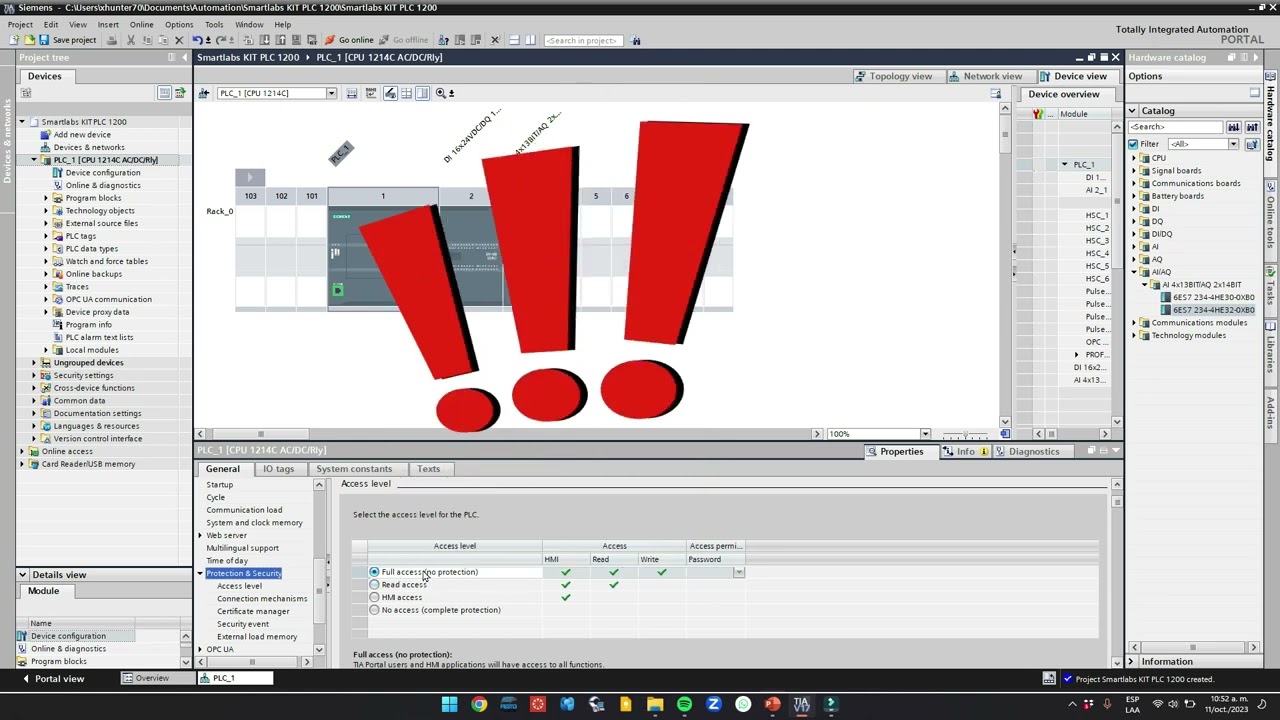Select the Read access radio button
The height and width of the screenshot is (720, 1280).
tap(374, 585)
